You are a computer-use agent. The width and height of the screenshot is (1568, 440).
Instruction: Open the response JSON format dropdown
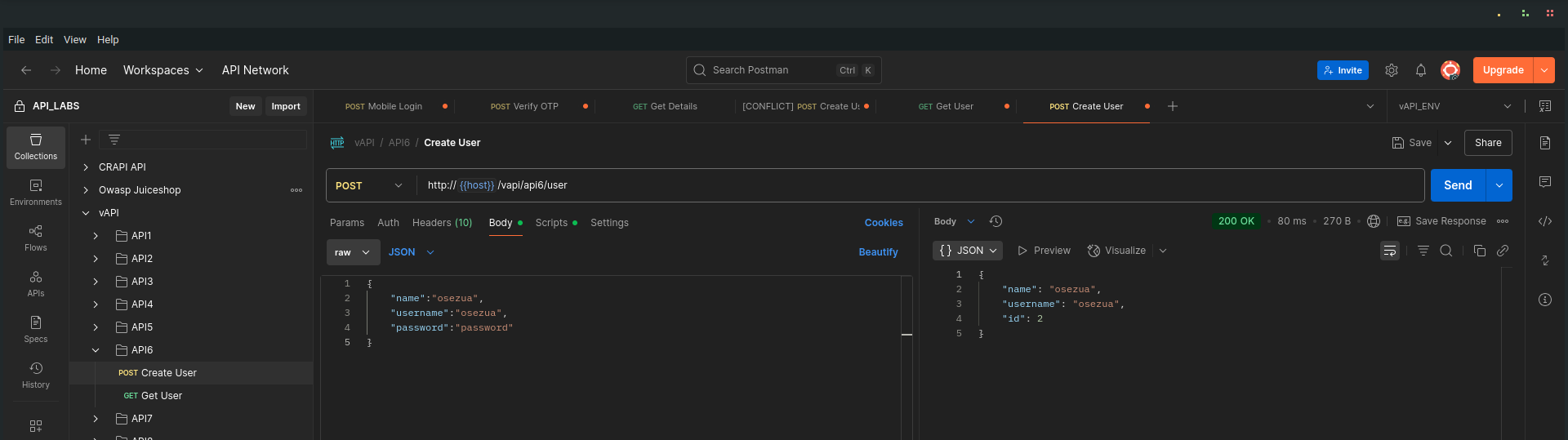[968, 251]
